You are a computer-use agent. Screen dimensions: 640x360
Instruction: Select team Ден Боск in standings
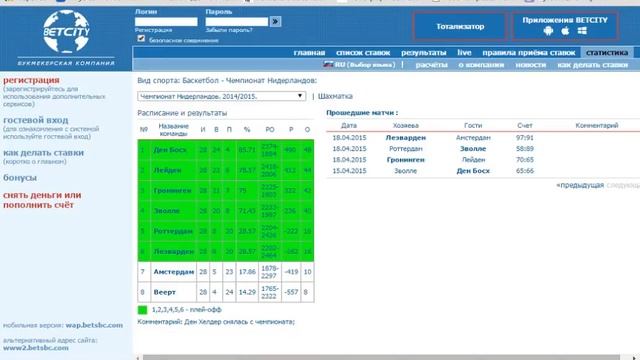(x=170, y=150)
